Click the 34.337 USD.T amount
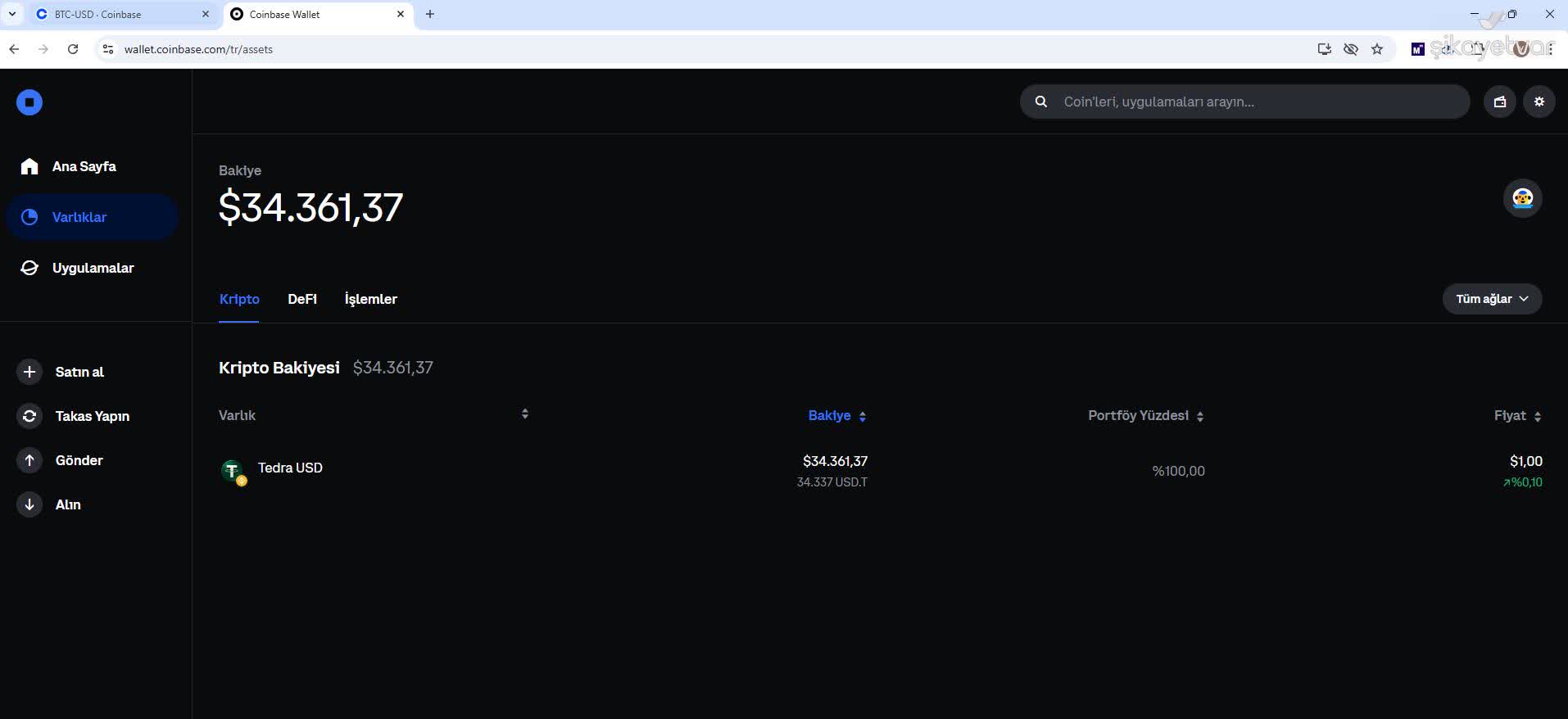The height and width of the screenshot is (719, 1568). click(832, 482)
